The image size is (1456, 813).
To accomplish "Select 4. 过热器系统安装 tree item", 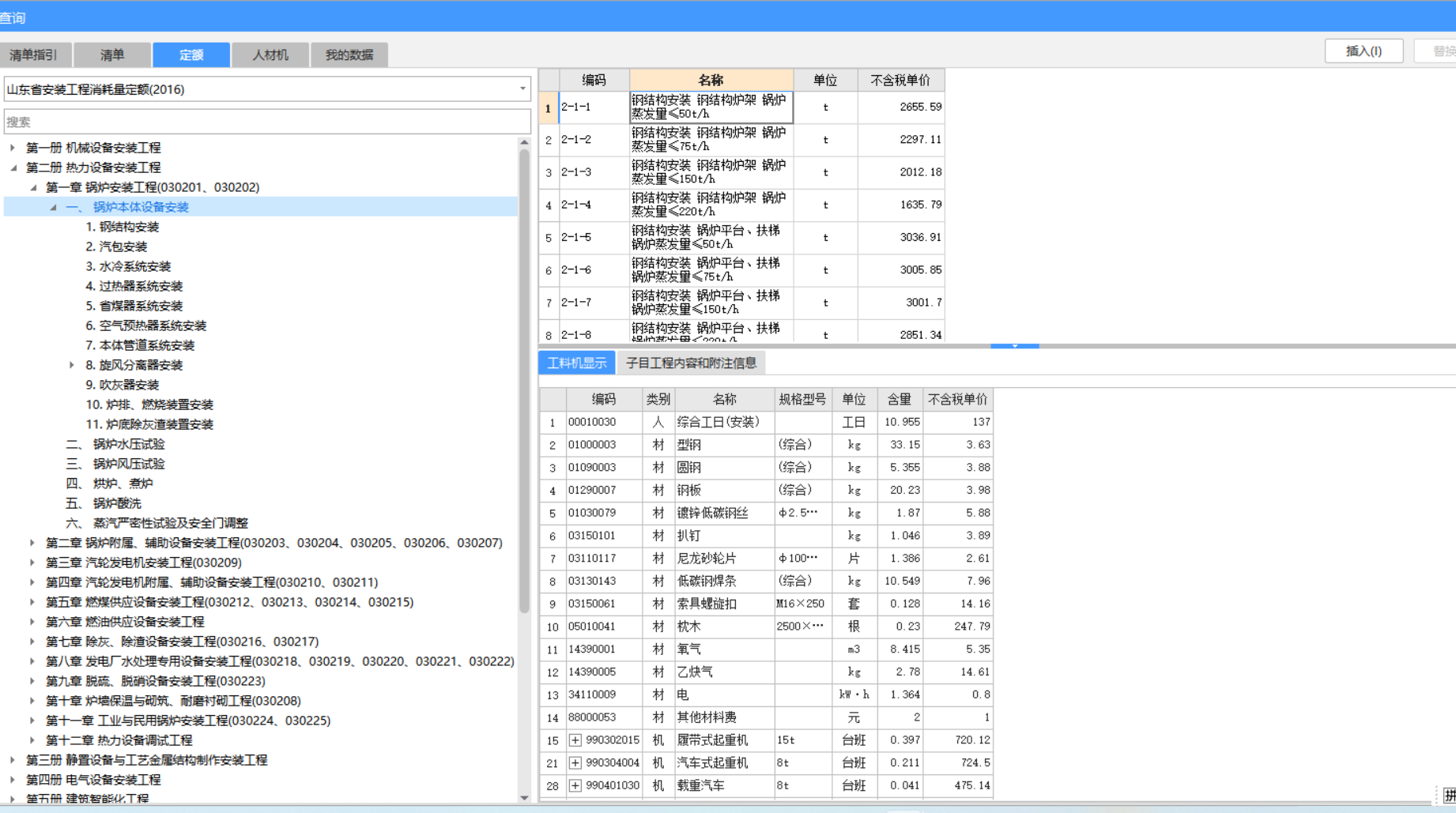I will click(x=134, y=286).
